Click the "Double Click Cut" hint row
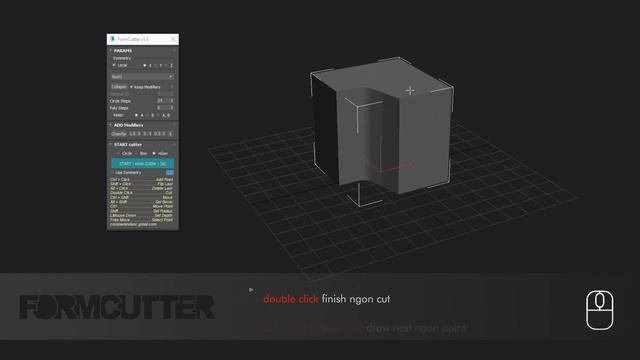The image size is (640, 360). coord(141,193)
